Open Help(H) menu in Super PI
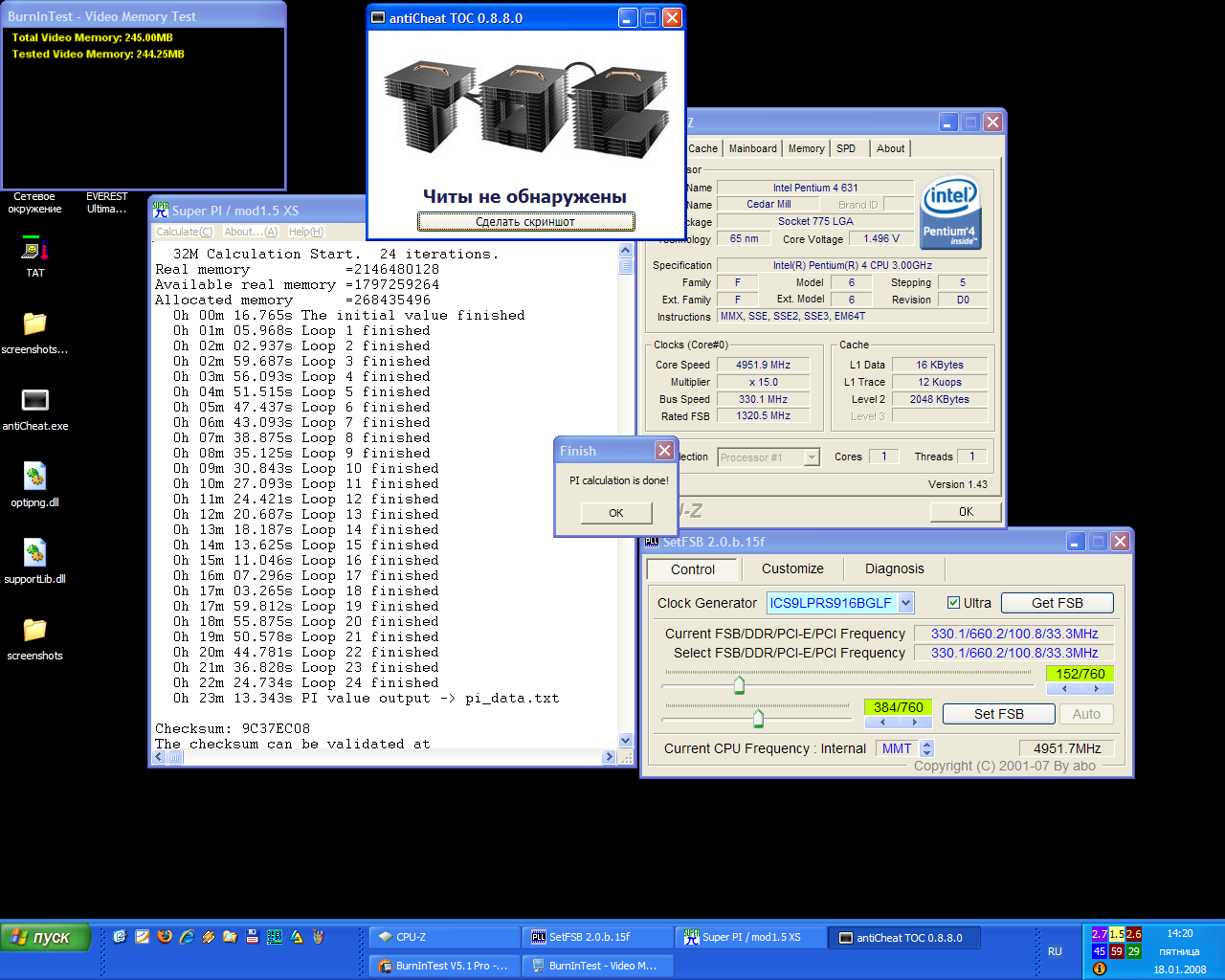1225x980 pixels. tap(306, 232)
